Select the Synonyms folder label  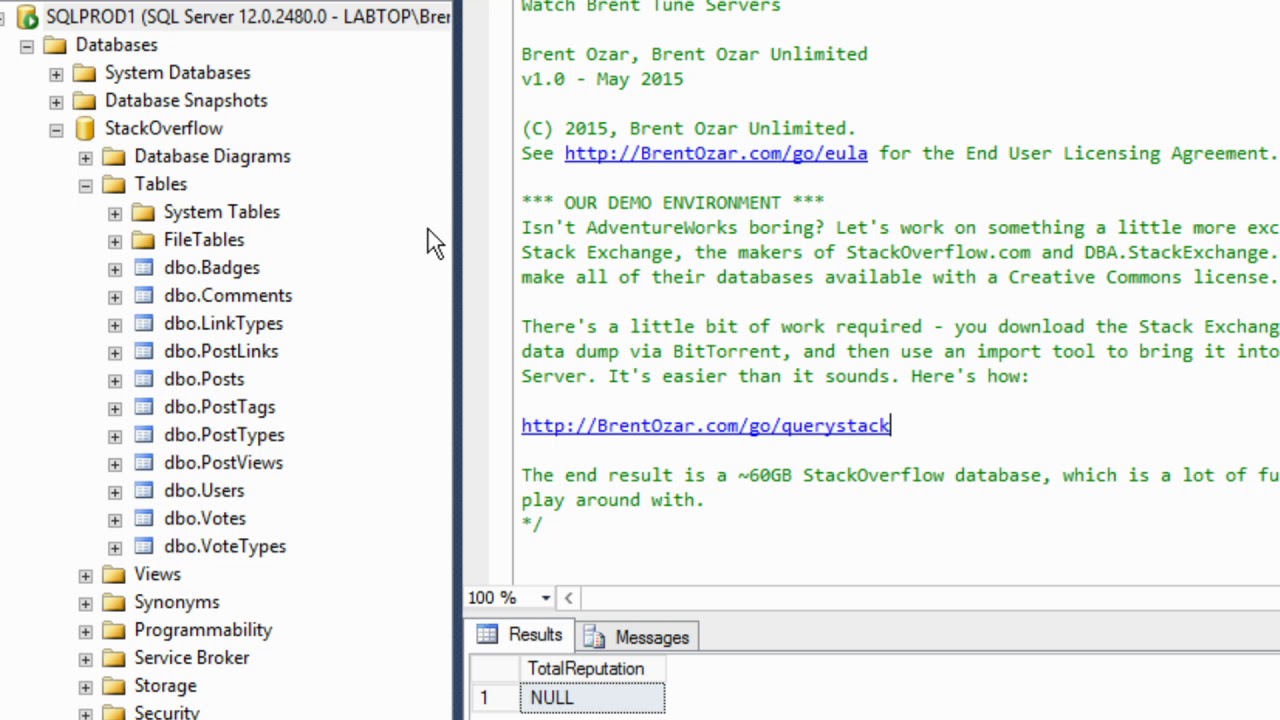click(x=177, y=602)
